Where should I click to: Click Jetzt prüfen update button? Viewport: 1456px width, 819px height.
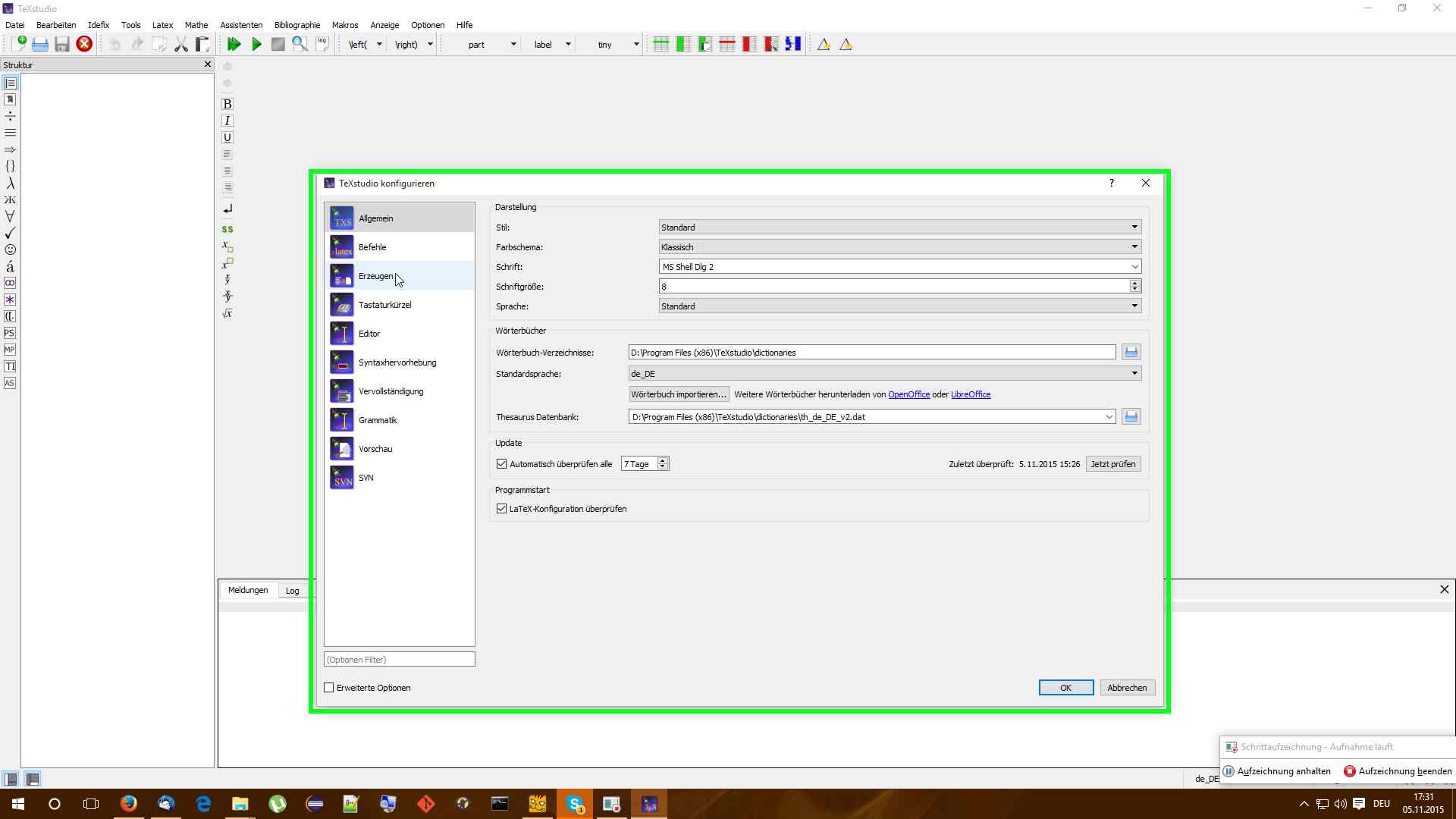tap(1113, 464)
